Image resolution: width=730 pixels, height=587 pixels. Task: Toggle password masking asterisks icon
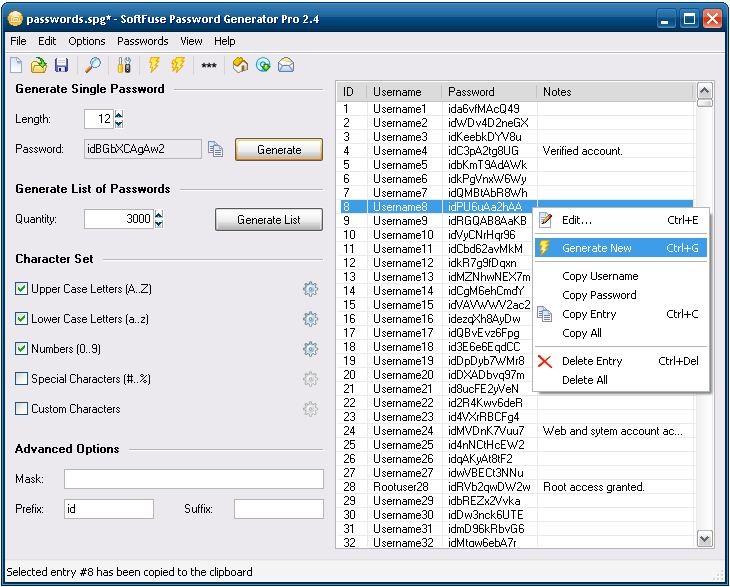click(209, 65)
